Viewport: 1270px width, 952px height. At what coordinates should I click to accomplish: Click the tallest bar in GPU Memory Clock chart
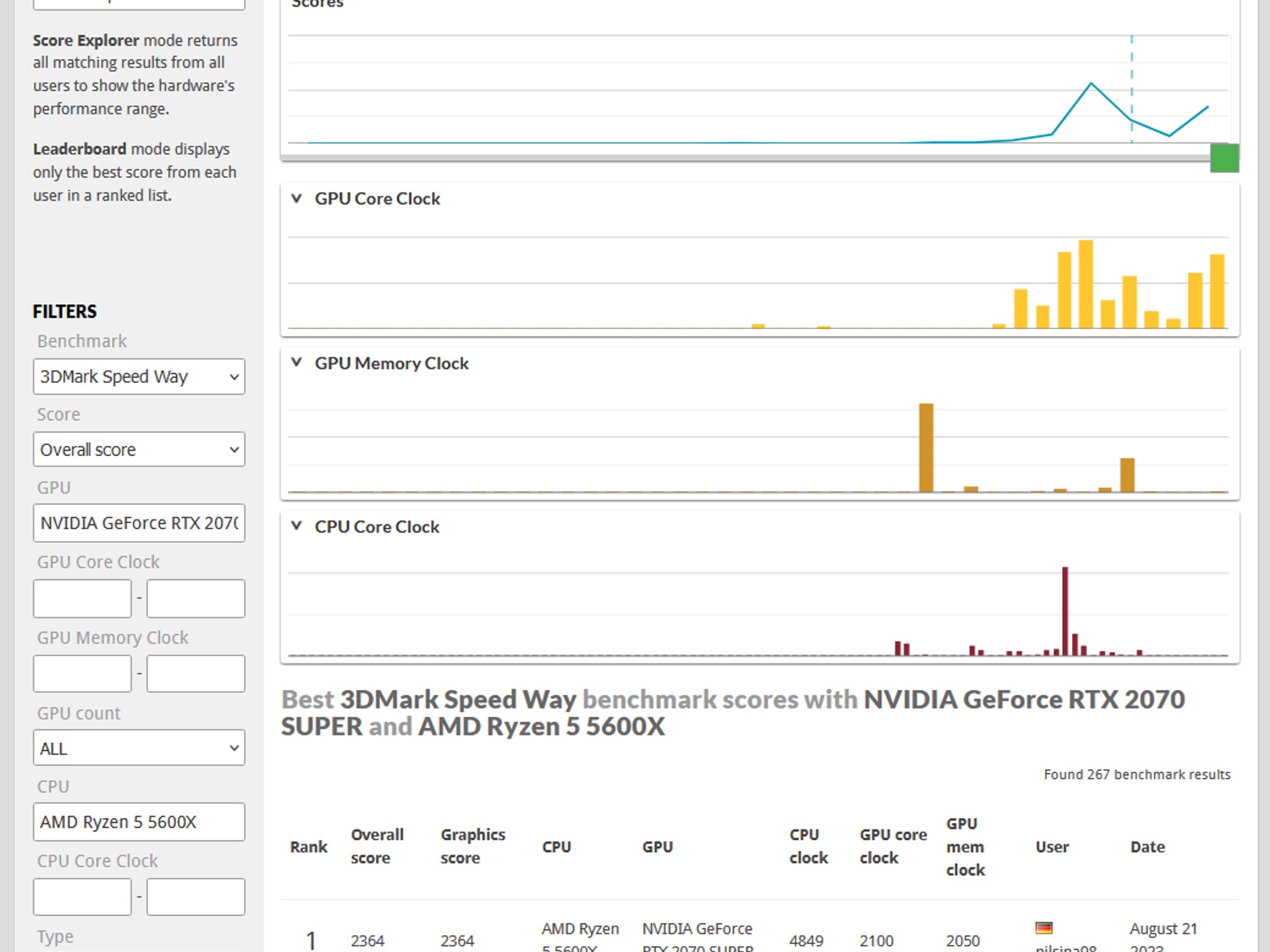point(926,447)
